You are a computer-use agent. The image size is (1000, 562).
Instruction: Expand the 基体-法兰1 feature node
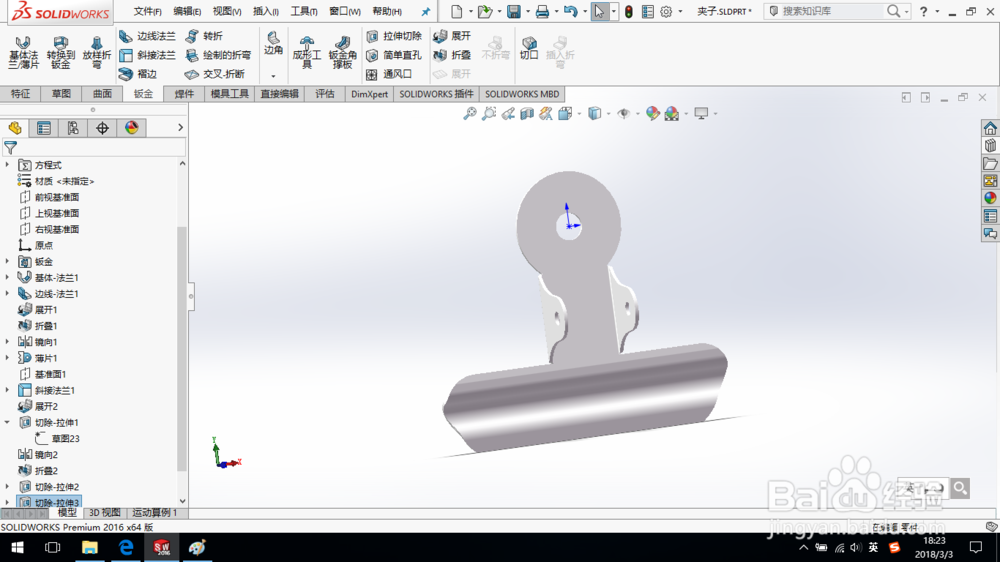point(8,277)
